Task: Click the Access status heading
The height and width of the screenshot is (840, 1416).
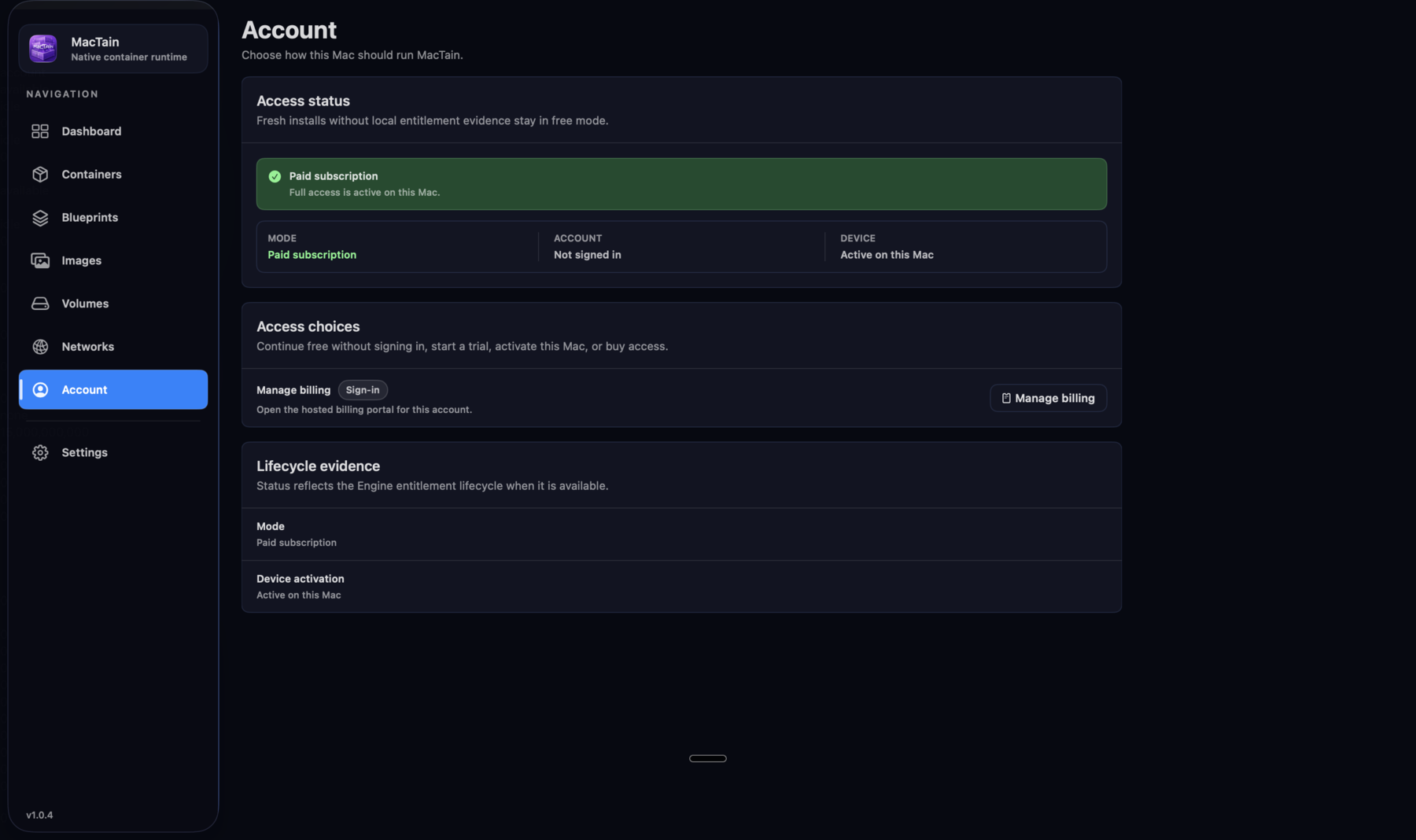Action: [x=303, y=101]
